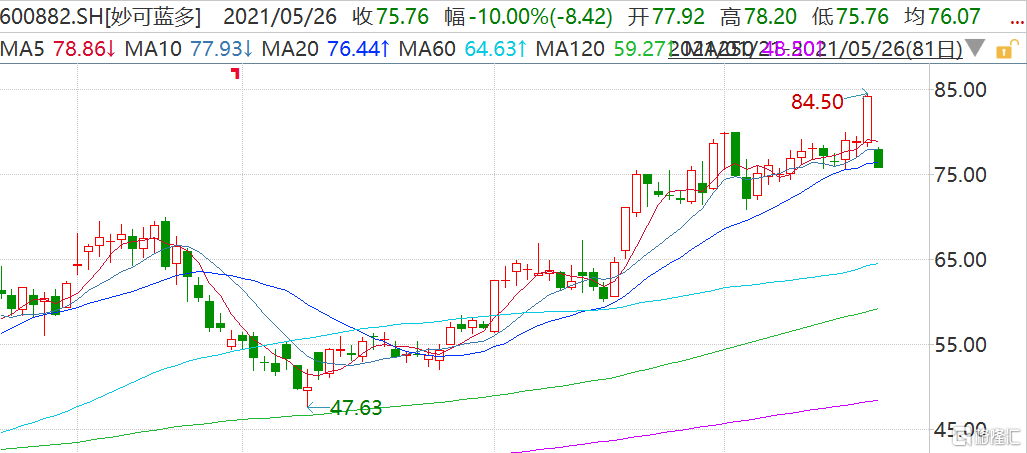
Task: Click the 85.00 price axis label
Action: click(x=961, y=88)
